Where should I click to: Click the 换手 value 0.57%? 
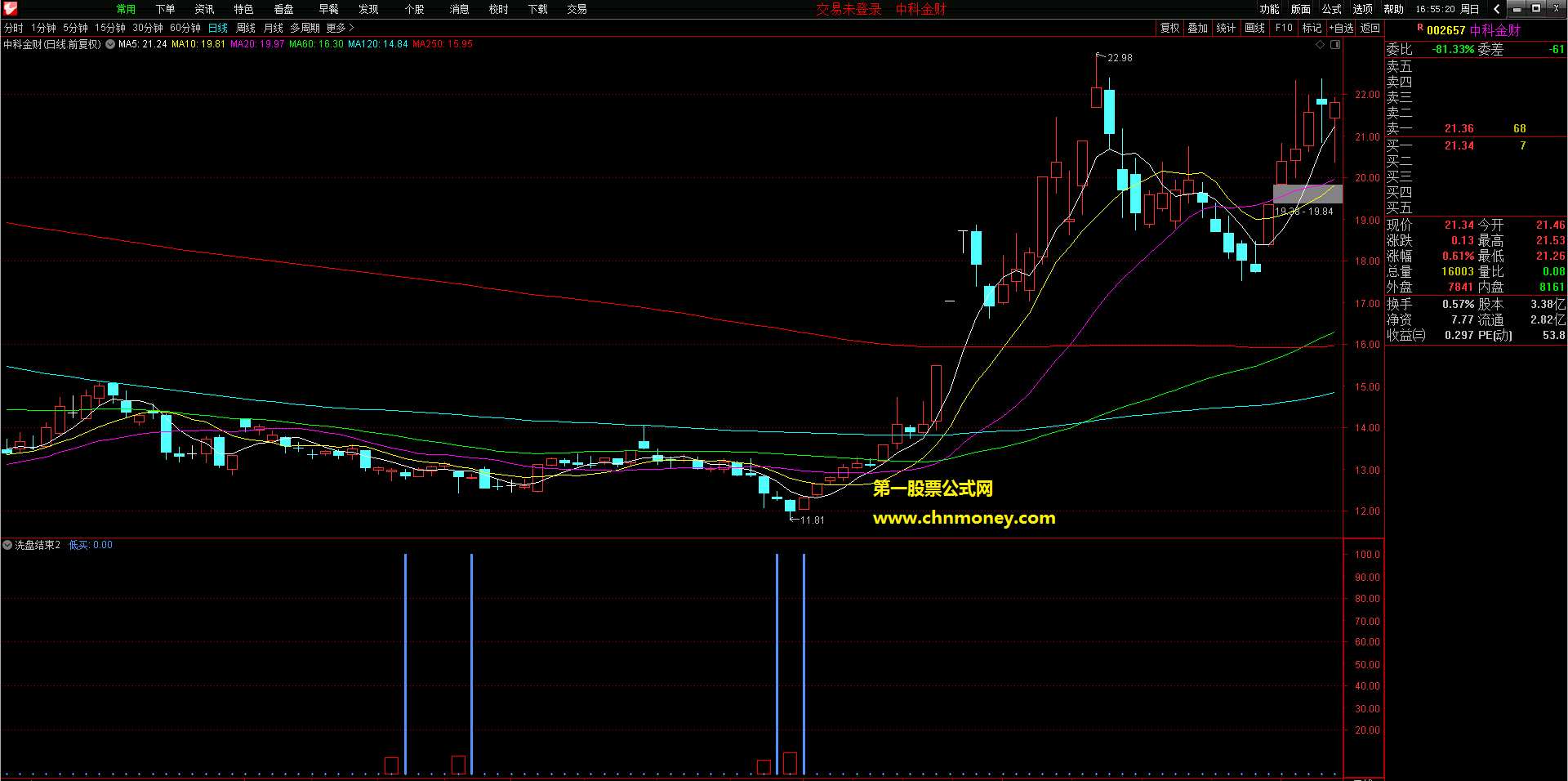pos(1458,304)
